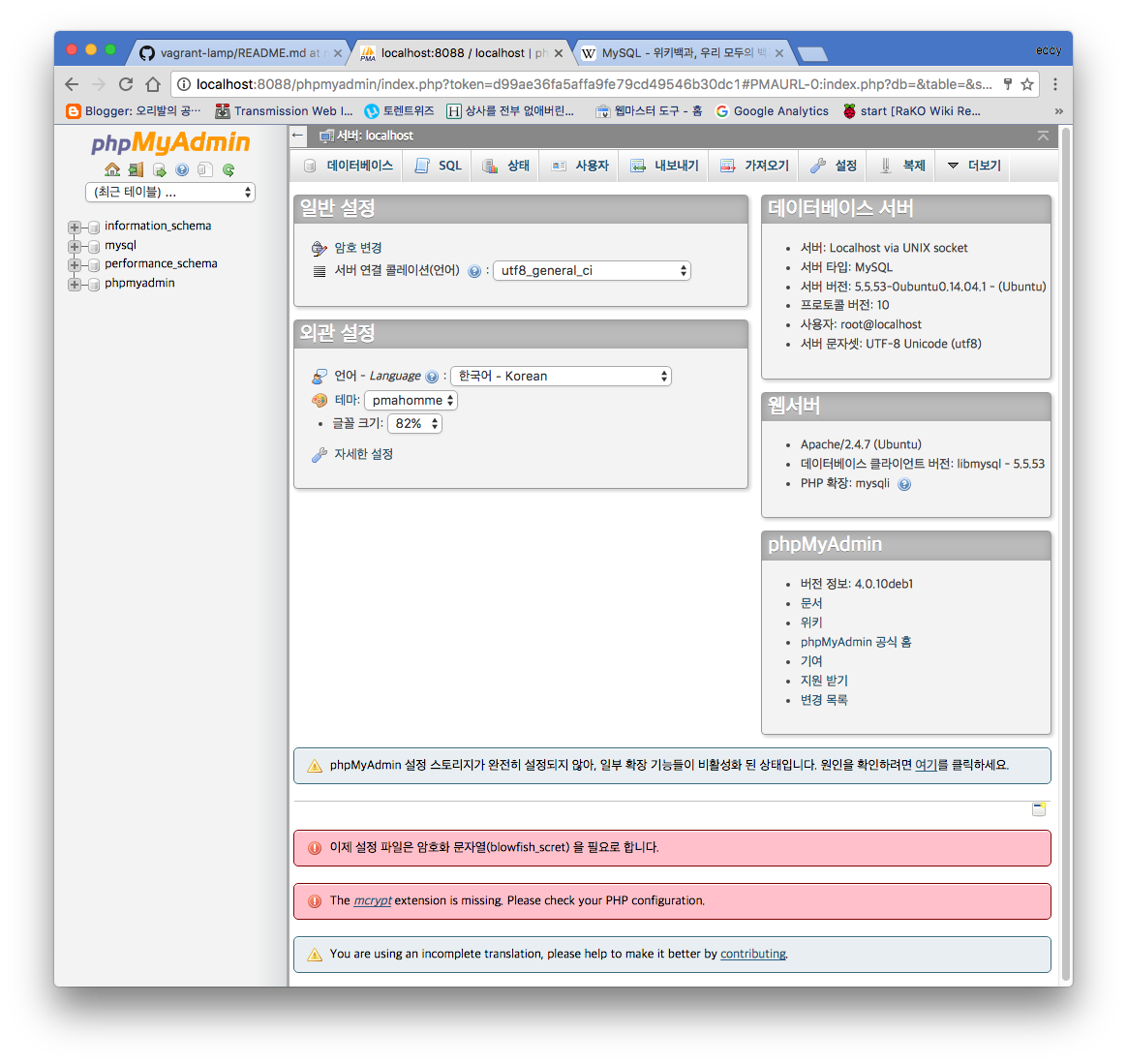The height and width of the screenshot is (1064, 1127).
Task: Click the 문서 documentation link
Action: (810, 603)
